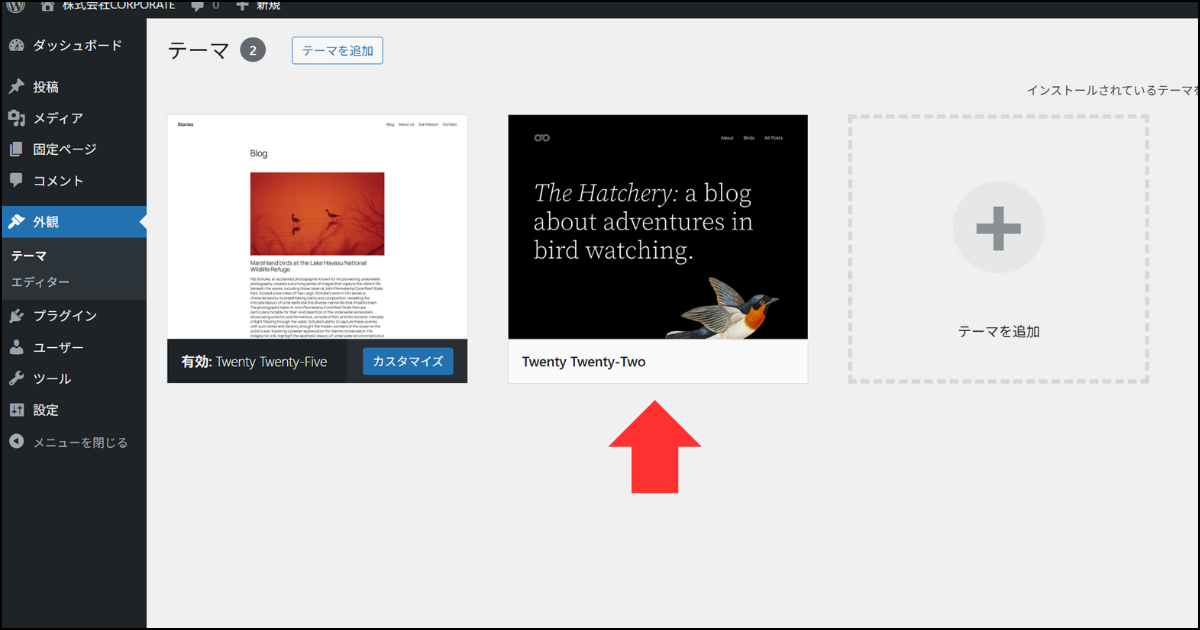Click the 有効: Twenty Twenty-Five label
The height and width of the screenshot is (630, 1200).
click(x=254, y=362)
